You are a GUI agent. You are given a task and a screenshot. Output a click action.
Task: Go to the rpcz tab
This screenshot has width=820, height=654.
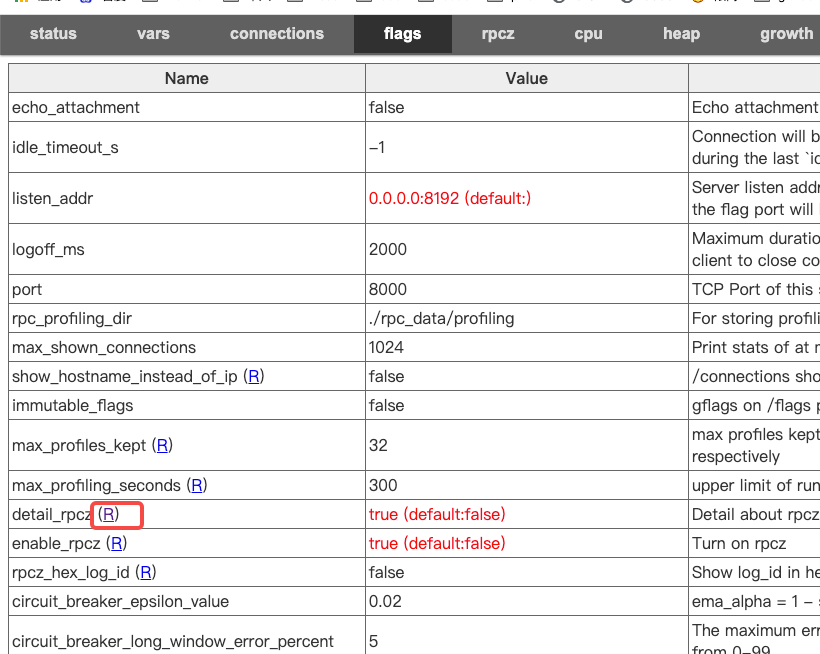click(498, 34)
